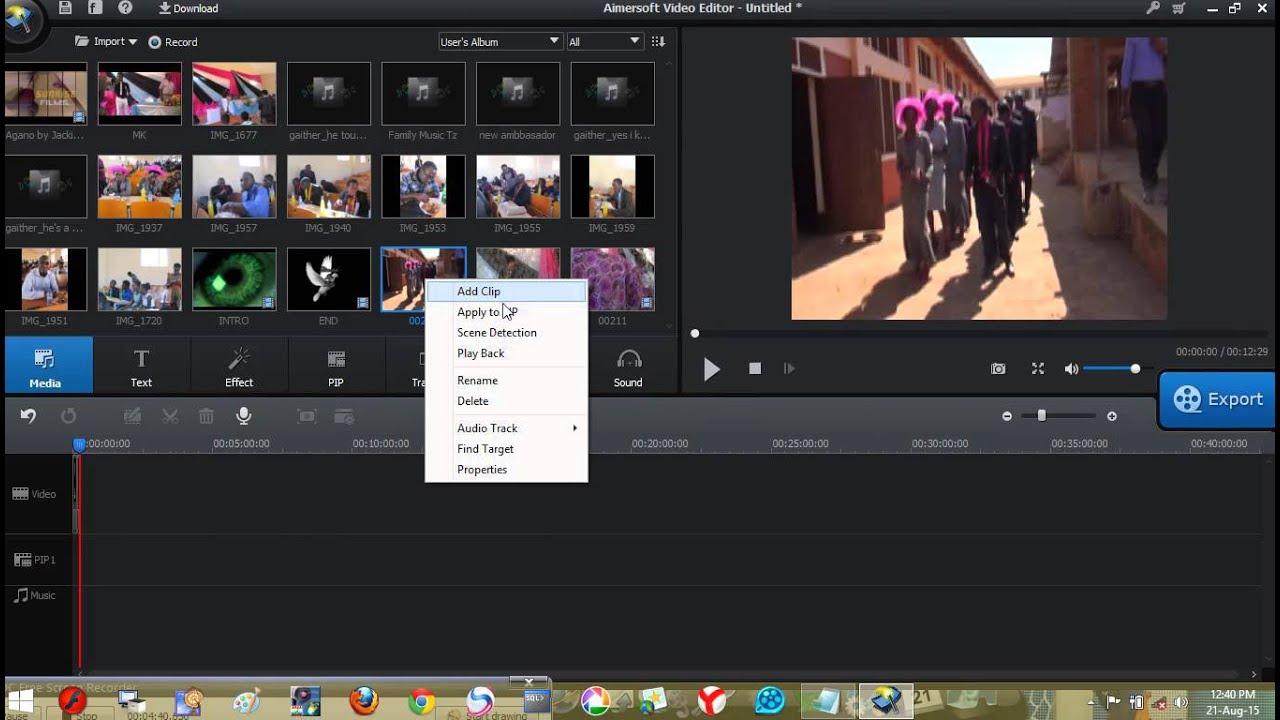Choose Apply to PIP in context menu
The height and width of the screenshot is (720, 1280).
(x=506, y=312)
